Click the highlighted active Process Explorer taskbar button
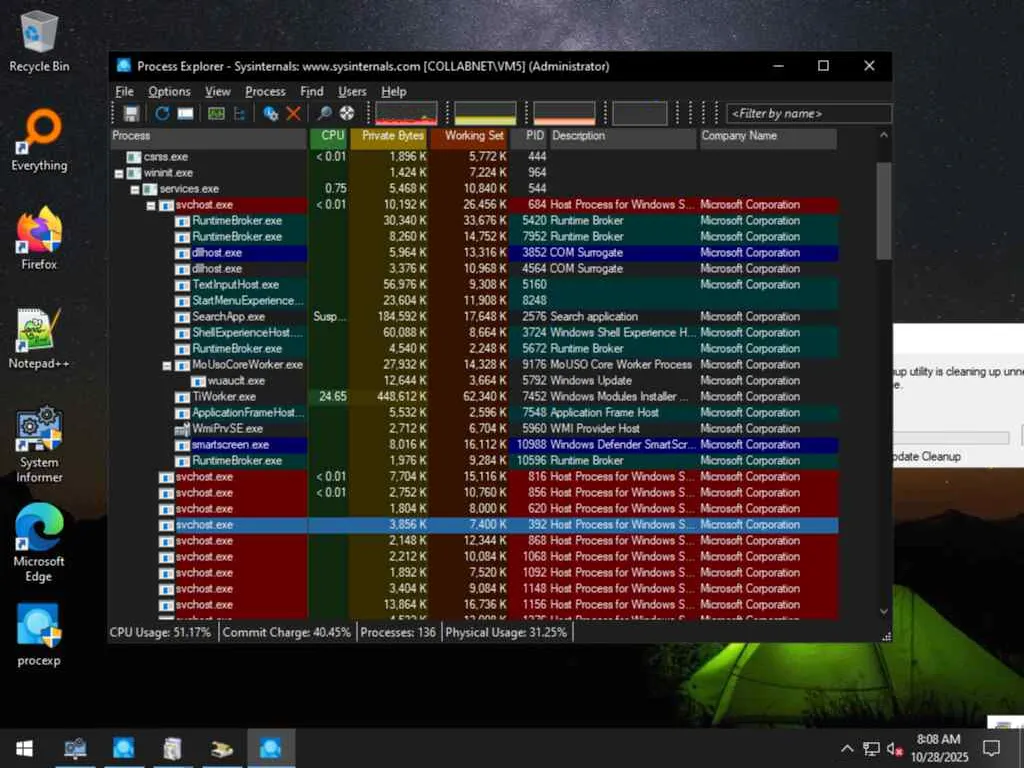 tap(270, 748)
